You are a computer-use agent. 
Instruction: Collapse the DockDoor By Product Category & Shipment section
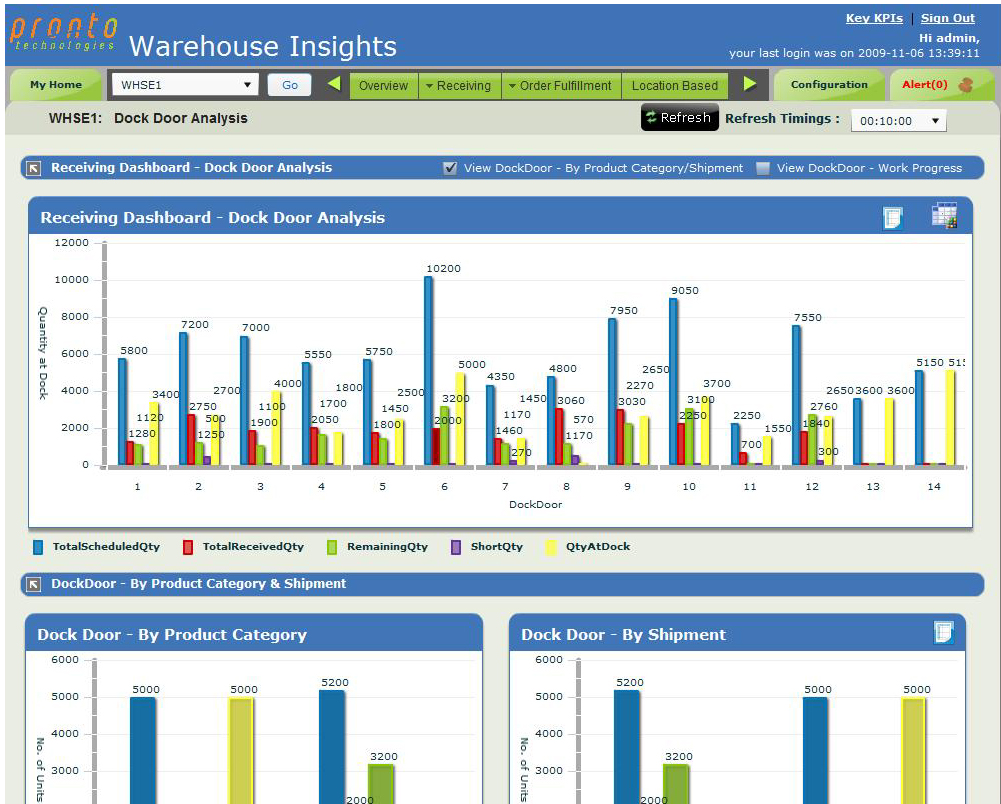[x=34, y=584]
